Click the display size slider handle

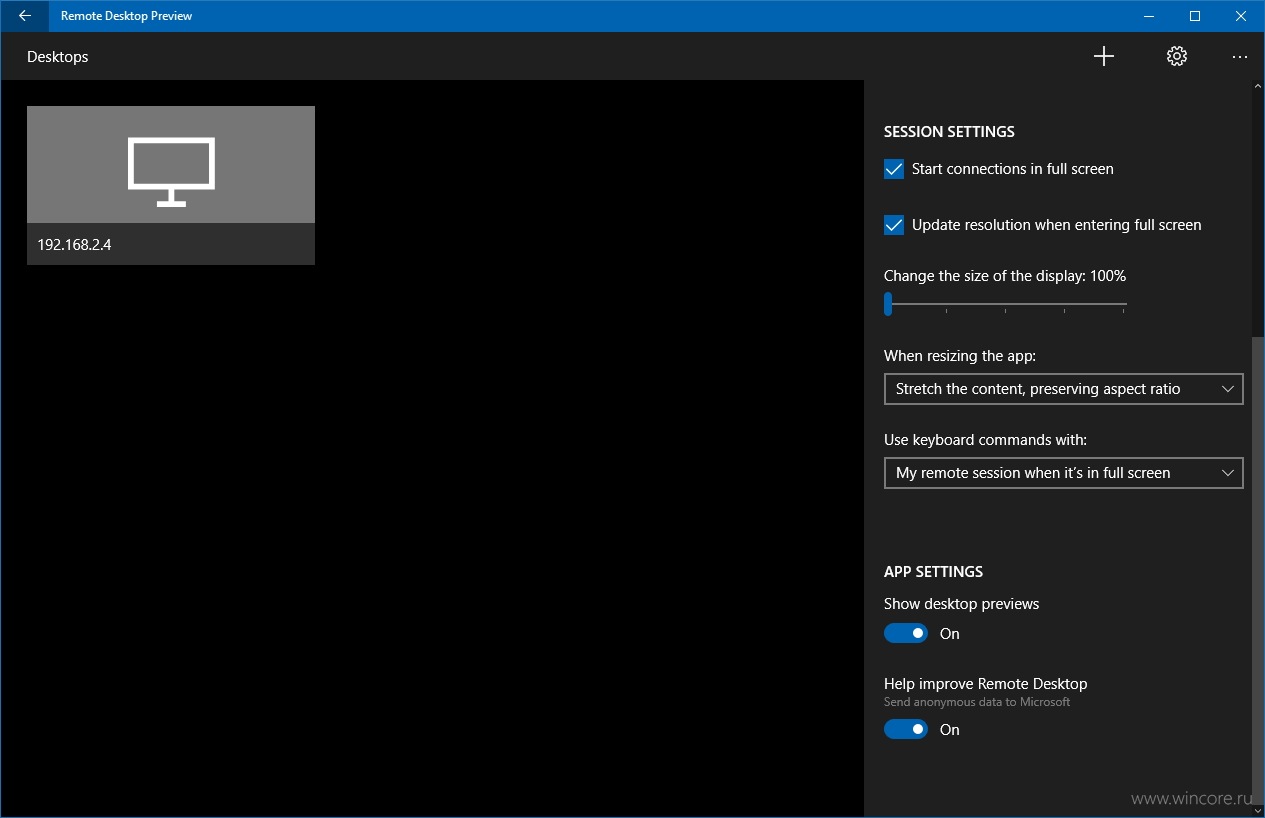coord(888,303)
